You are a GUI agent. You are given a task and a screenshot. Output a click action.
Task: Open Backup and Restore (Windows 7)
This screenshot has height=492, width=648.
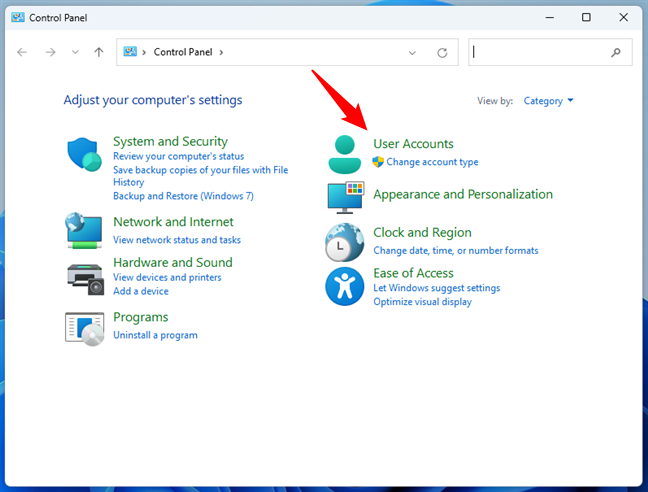183,196
